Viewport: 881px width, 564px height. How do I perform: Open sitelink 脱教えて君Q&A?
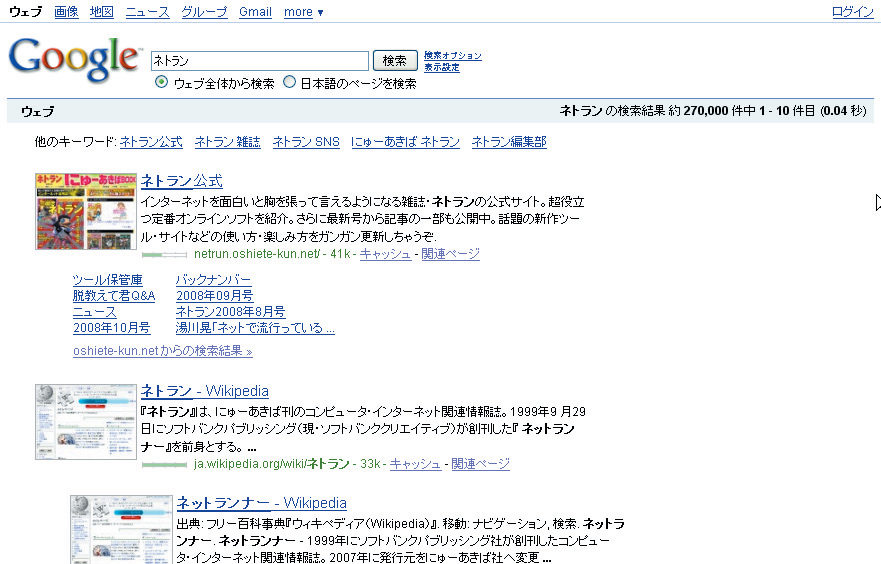point(114,295)
